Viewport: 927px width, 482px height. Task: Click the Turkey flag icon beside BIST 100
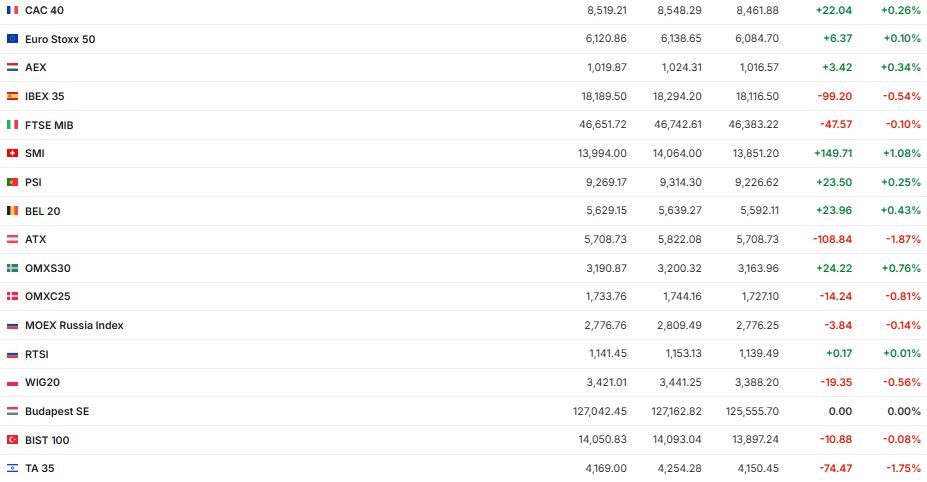coord(12,440)
